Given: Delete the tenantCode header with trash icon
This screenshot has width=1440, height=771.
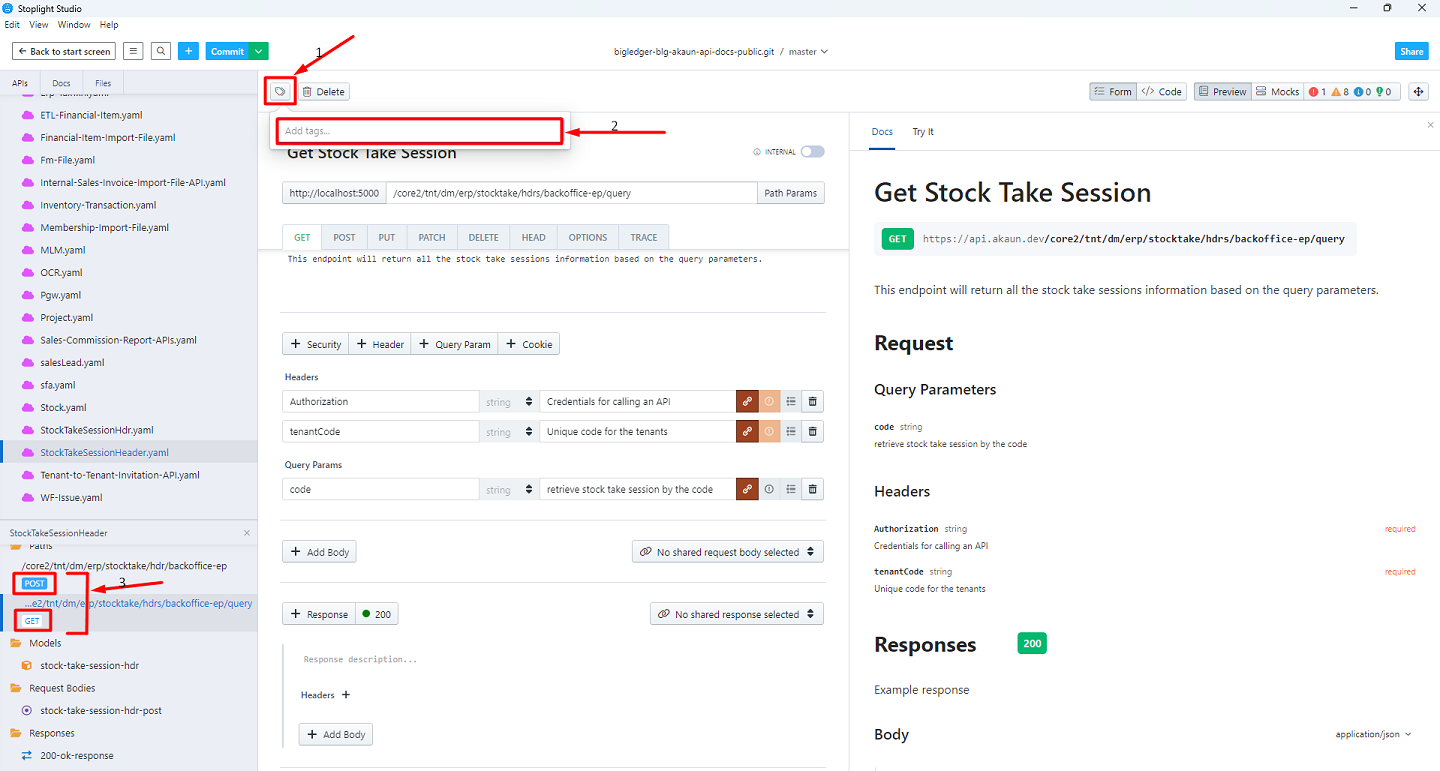Looking at the screenshot, I should click(813, 432).
